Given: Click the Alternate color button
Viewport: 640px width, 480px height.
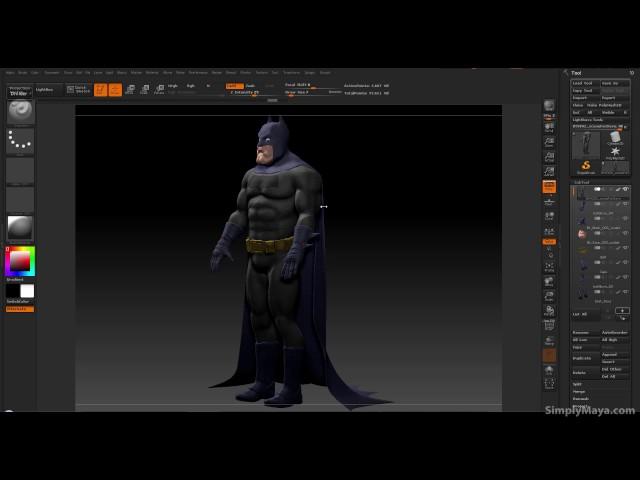Looking at the screenshot, I should 20,309.
